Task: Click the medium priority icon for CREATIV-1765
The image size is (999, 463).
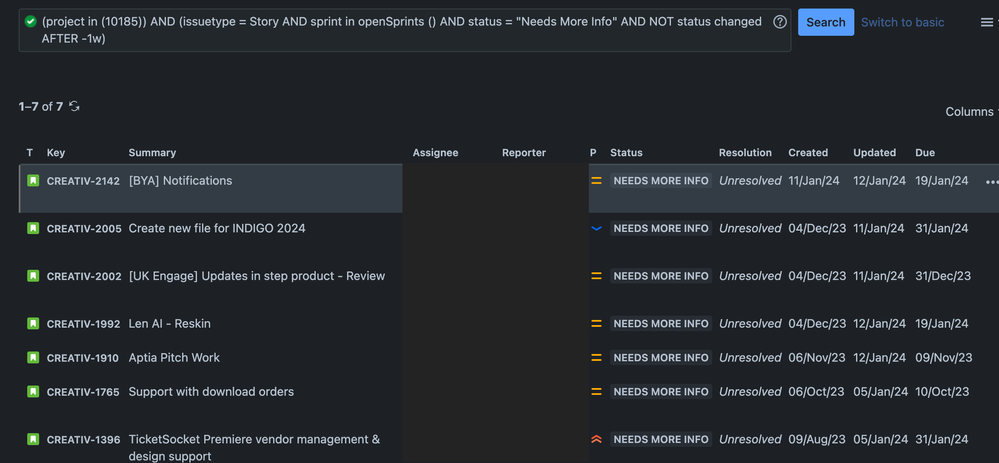Action: click(x=596, y=392)
